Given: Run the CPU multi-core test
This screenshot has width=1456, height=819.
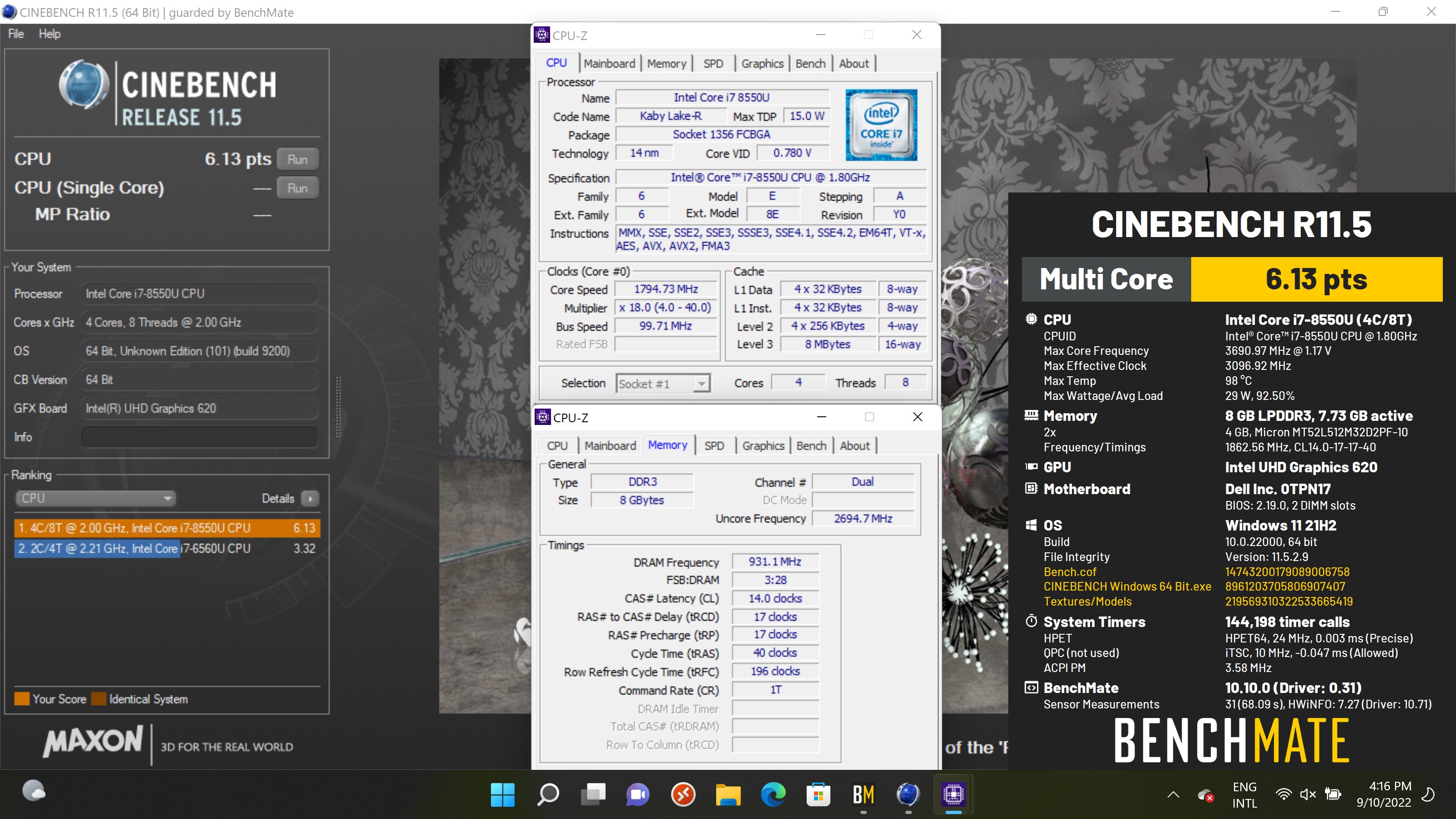Looking at the screenshot, I should pyautogui.click(x=298, y=159).
